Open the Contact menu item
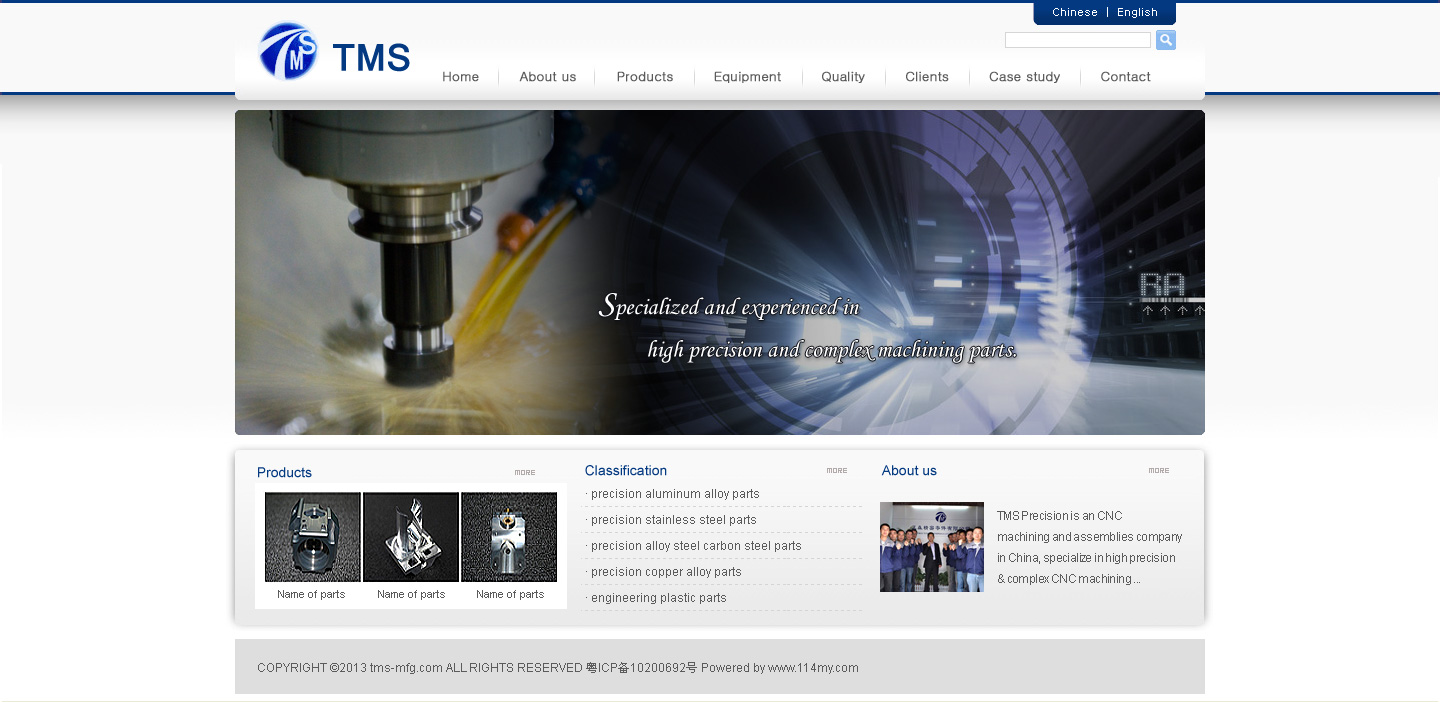1440x702 pixels. pos(1125,77)
